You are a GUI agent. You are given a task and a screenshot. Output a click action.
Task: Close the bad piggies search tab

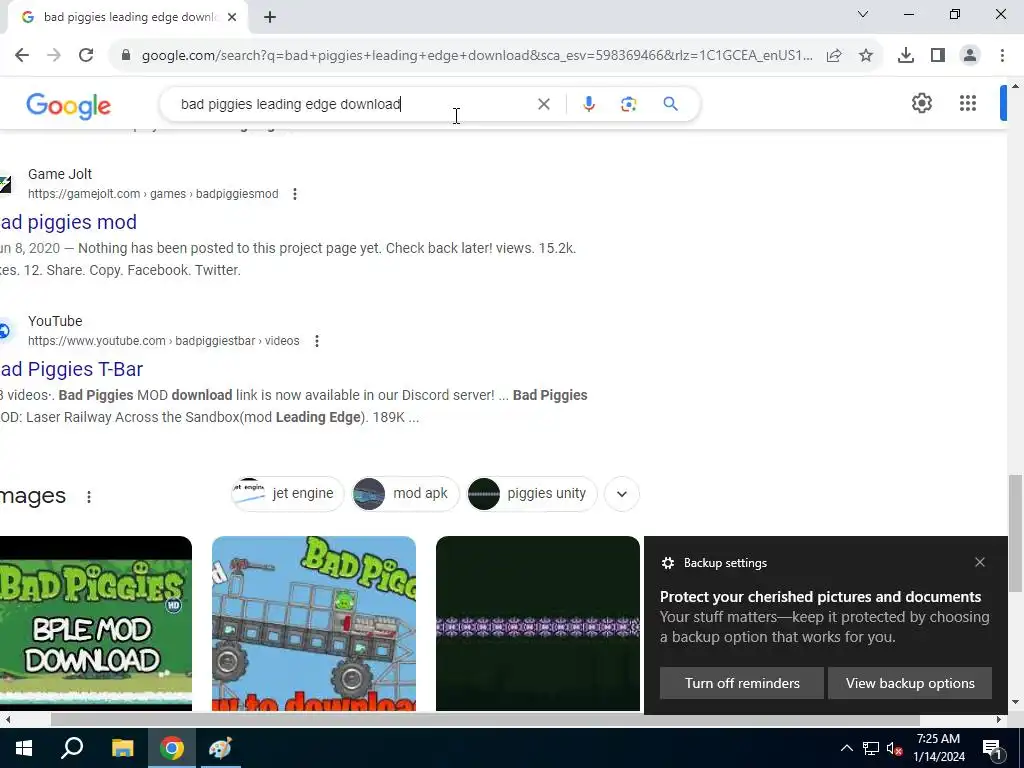click(x=232, y=17)
